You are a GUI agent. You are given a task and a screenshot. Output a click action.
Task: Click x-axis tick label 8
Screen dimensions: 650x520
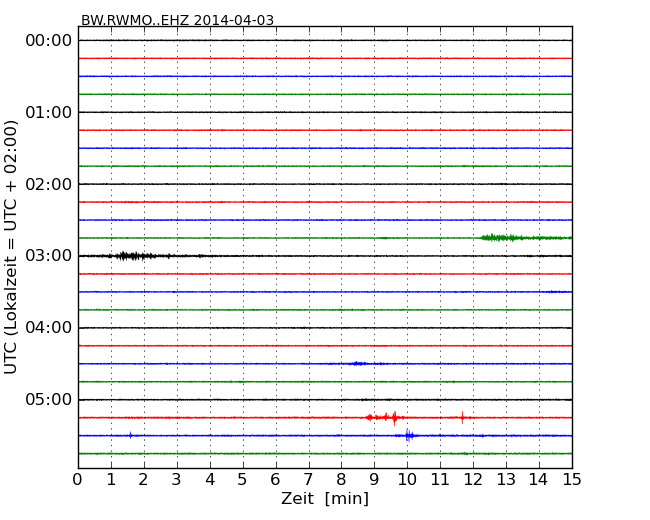tap(341, 479)
